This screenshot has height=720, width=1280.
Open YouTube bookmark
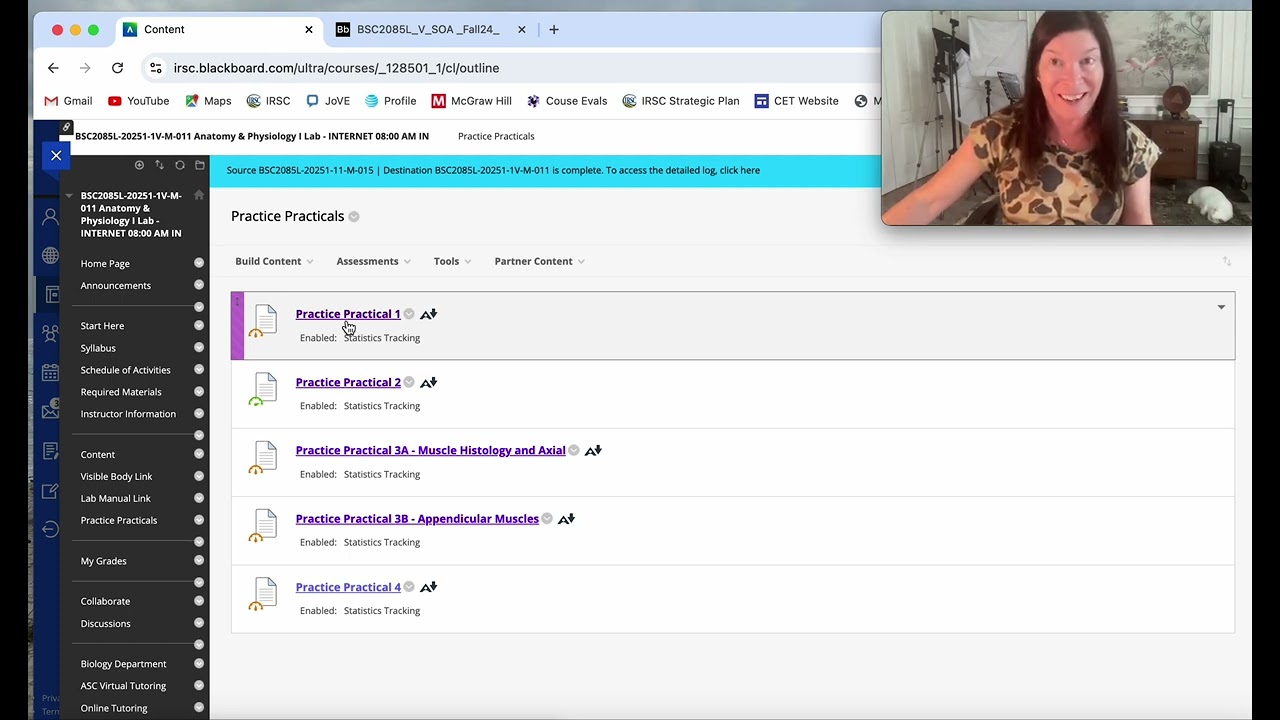point(138,101)
